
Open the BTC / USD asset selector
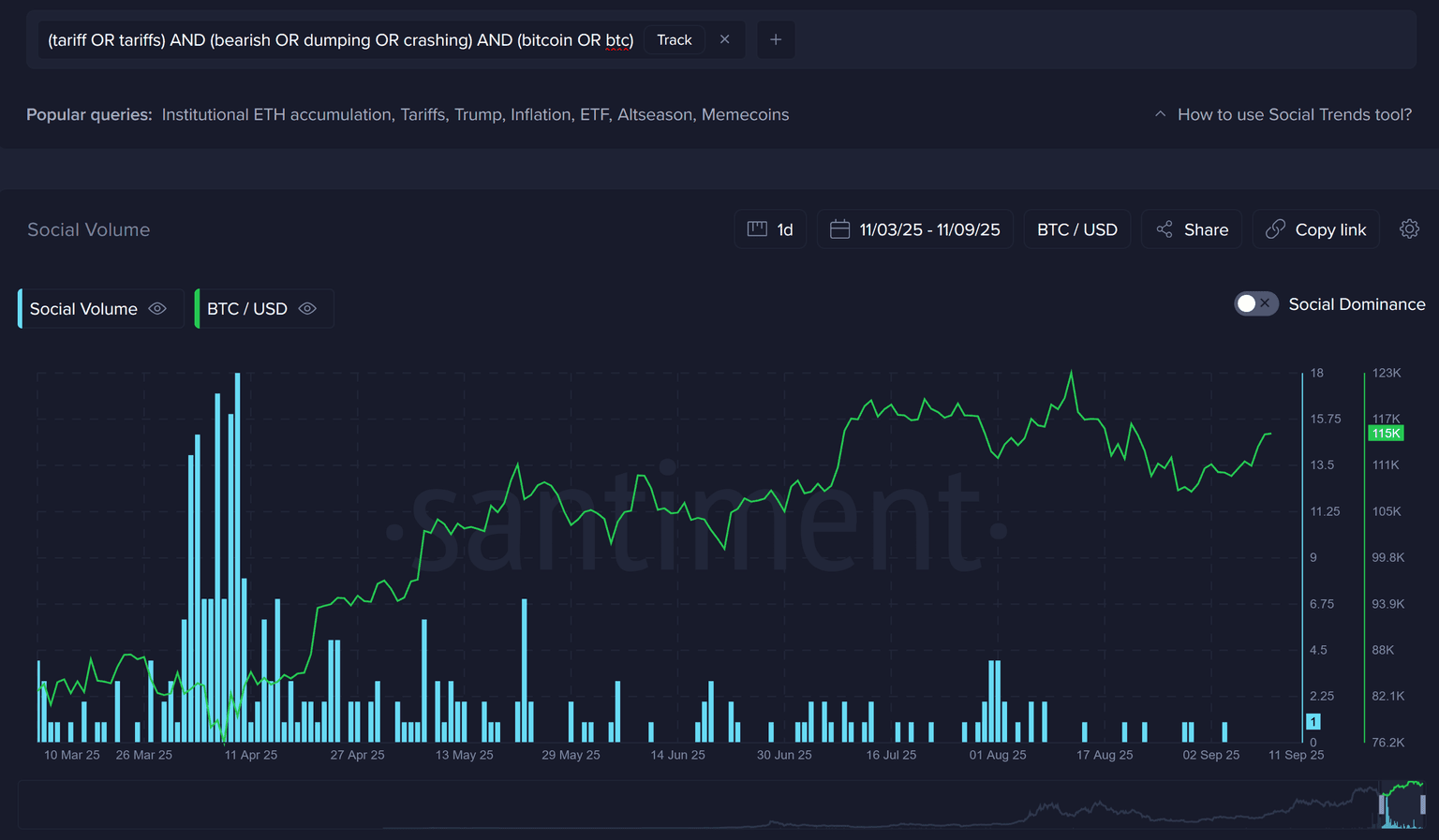(x=1076, y=229)
